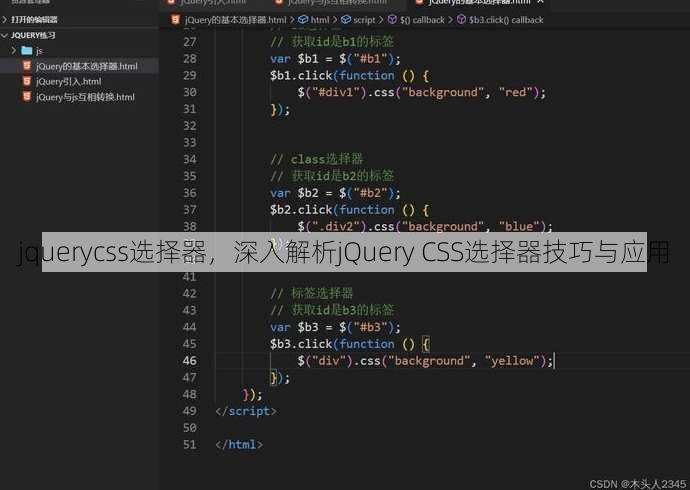
Task: Click breadcrumb chevron after html segment
Action: (x=335, y=20)
